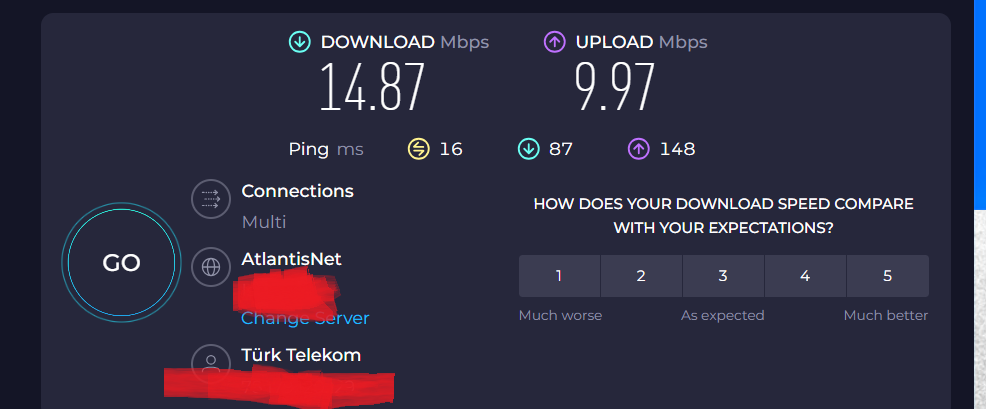
Task: Select rating 3, as expected
Action: click(x=723, y=276)
